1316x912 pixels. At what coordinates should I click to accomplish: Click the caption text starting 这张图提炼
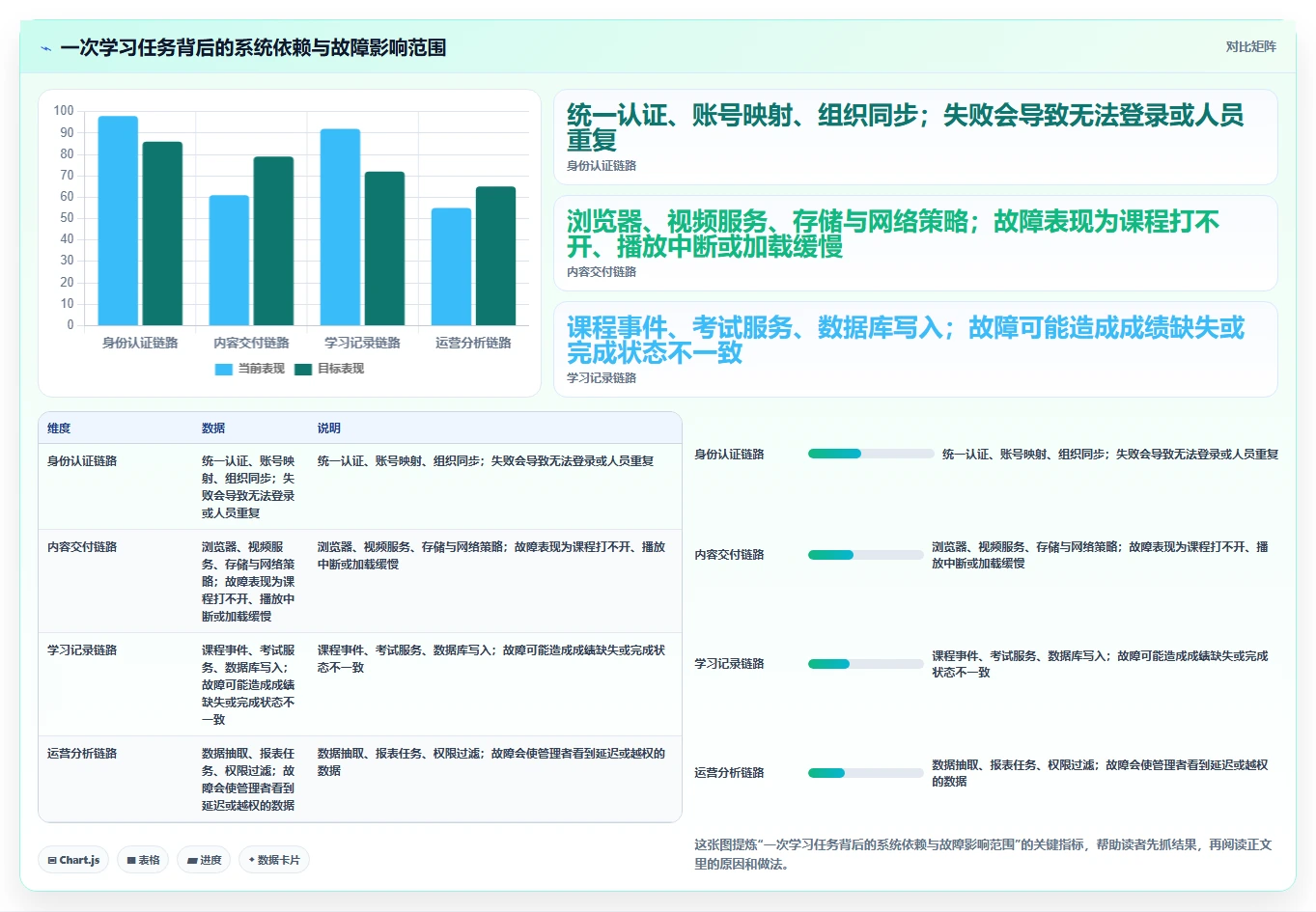pyautogui.click(x=983, y=854)
